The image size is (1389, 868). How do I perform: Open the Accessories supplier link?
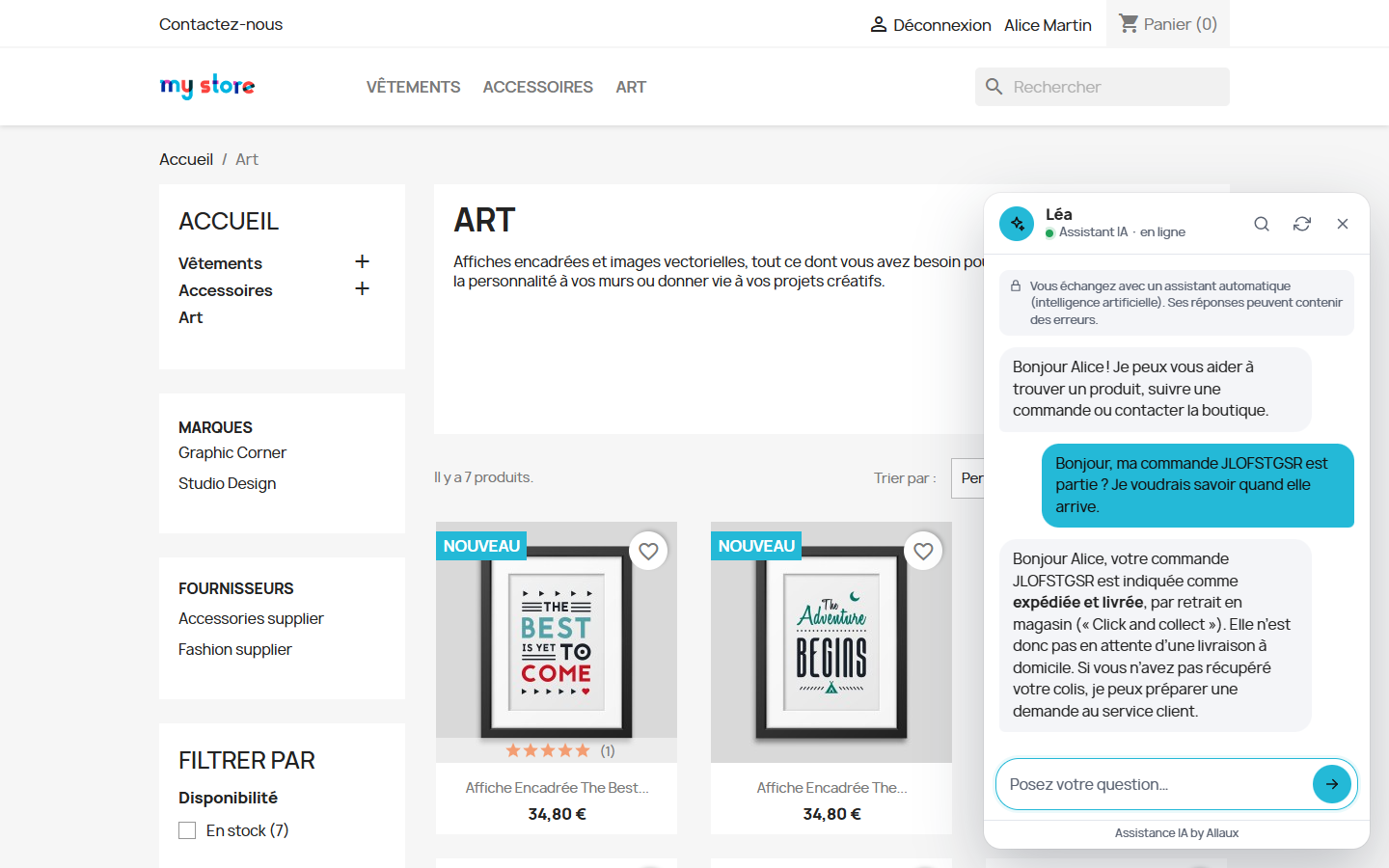(251, 618)
